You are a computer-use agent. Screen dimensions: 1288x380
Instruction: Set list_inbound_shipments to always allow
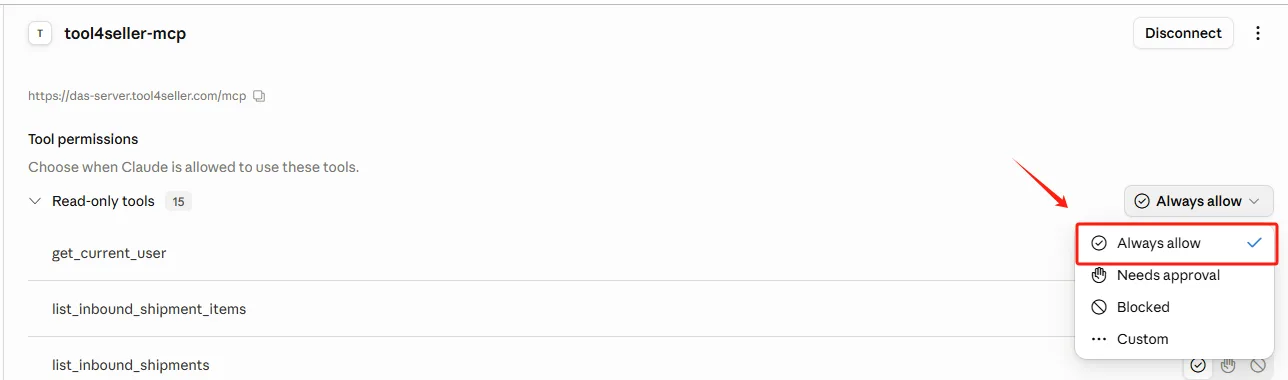point(1198,365)
